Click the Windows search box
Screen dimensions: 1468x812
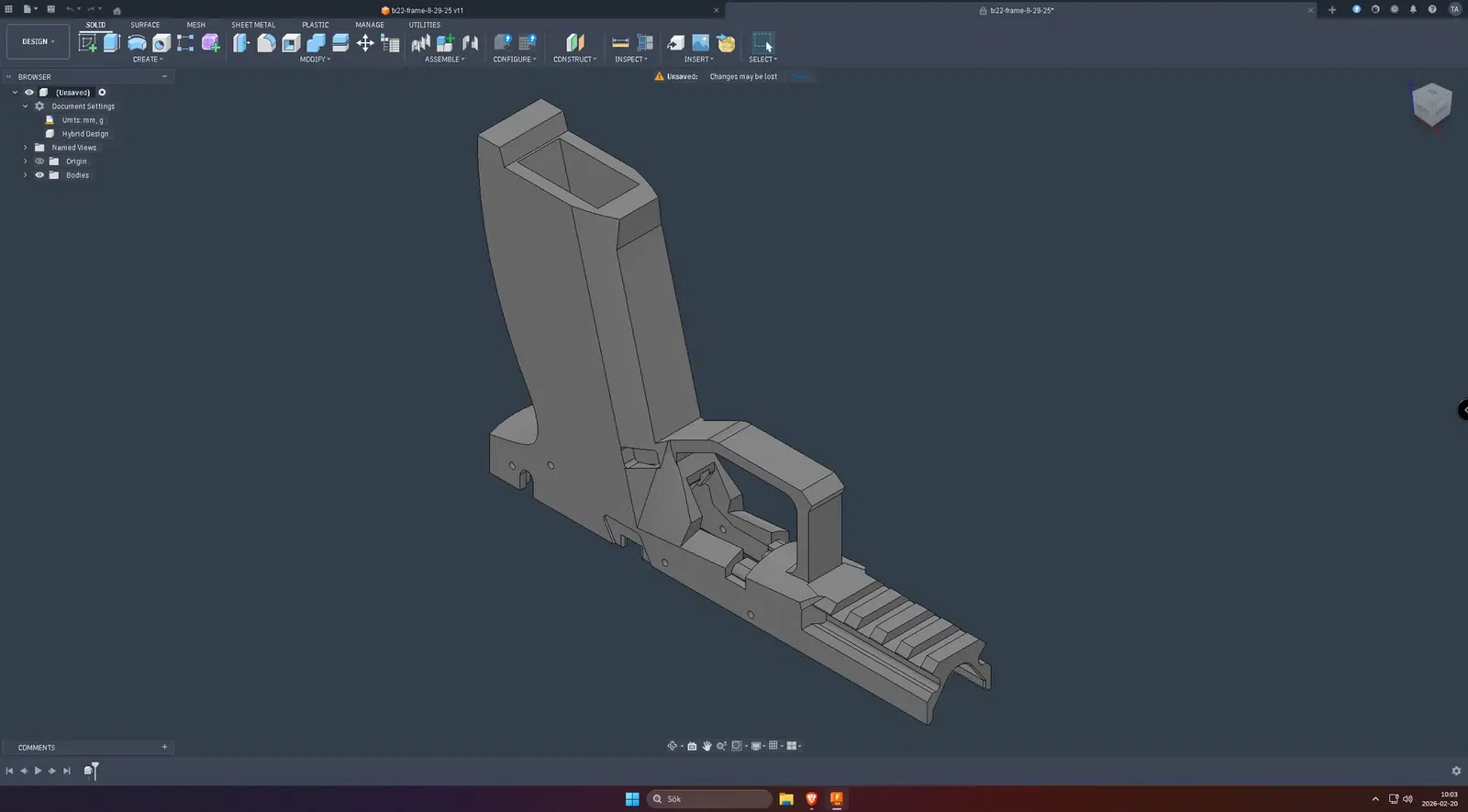pos(709,799)
